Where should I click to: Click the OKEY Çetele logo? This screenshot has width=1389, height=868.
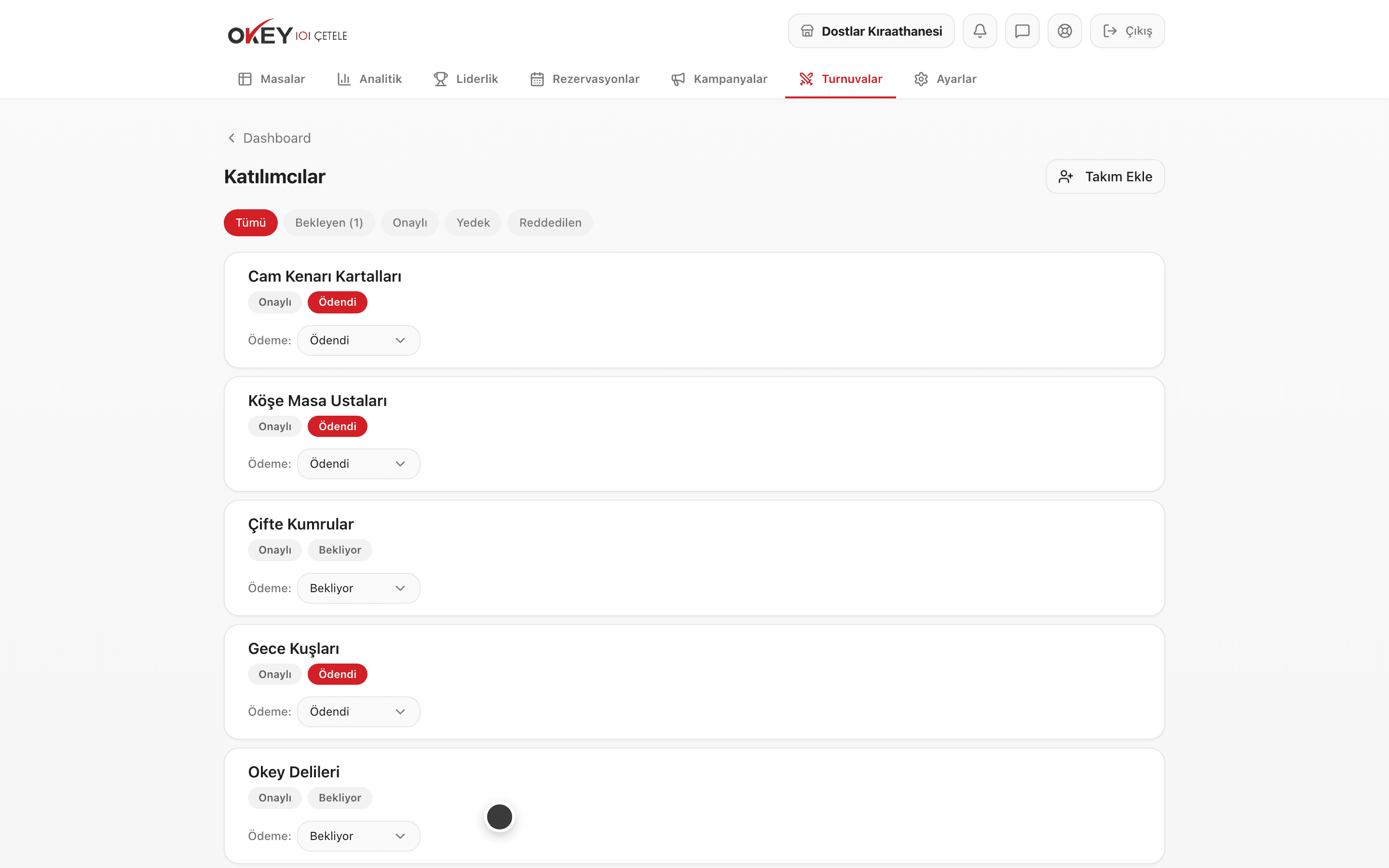pos(287,32)
